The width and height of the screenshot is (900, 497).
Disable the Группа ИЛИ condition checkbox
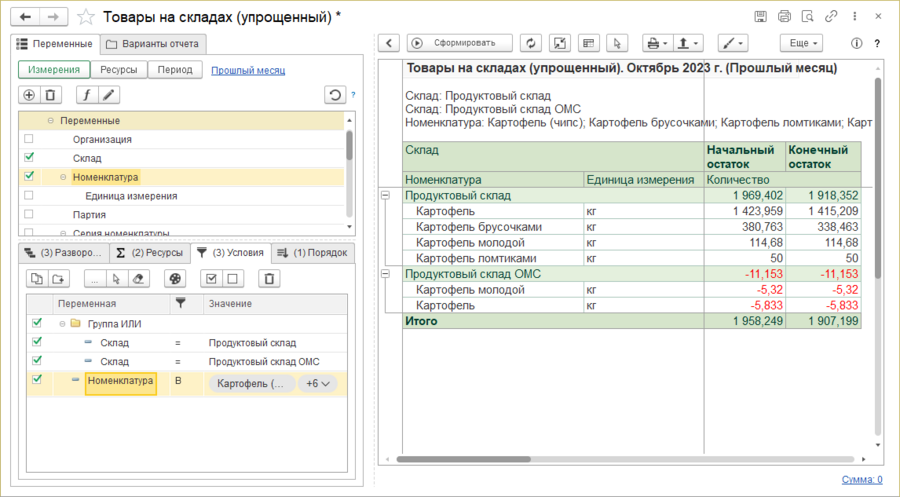coord(38,323)
